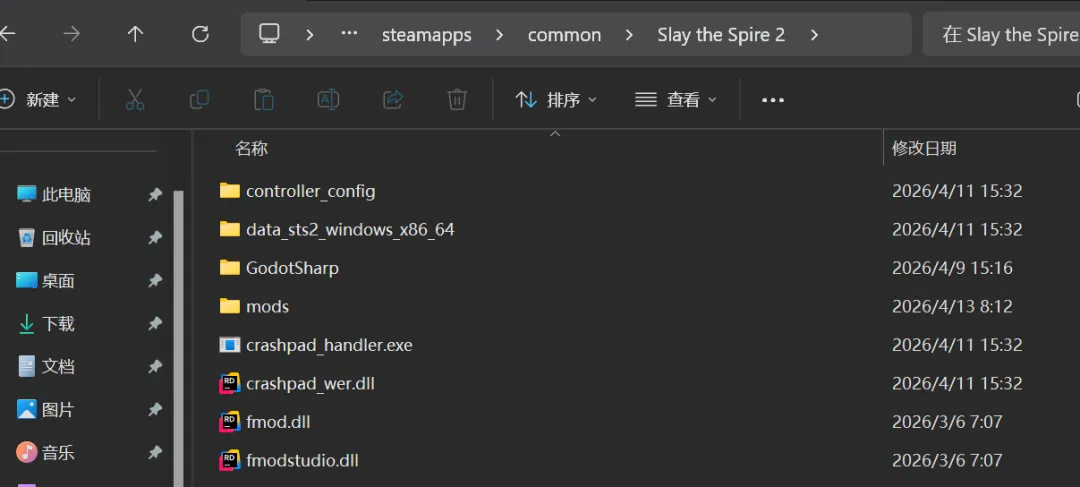
Task: Click the date cell for crashpad_wer.dll
Action: [957, 384]
